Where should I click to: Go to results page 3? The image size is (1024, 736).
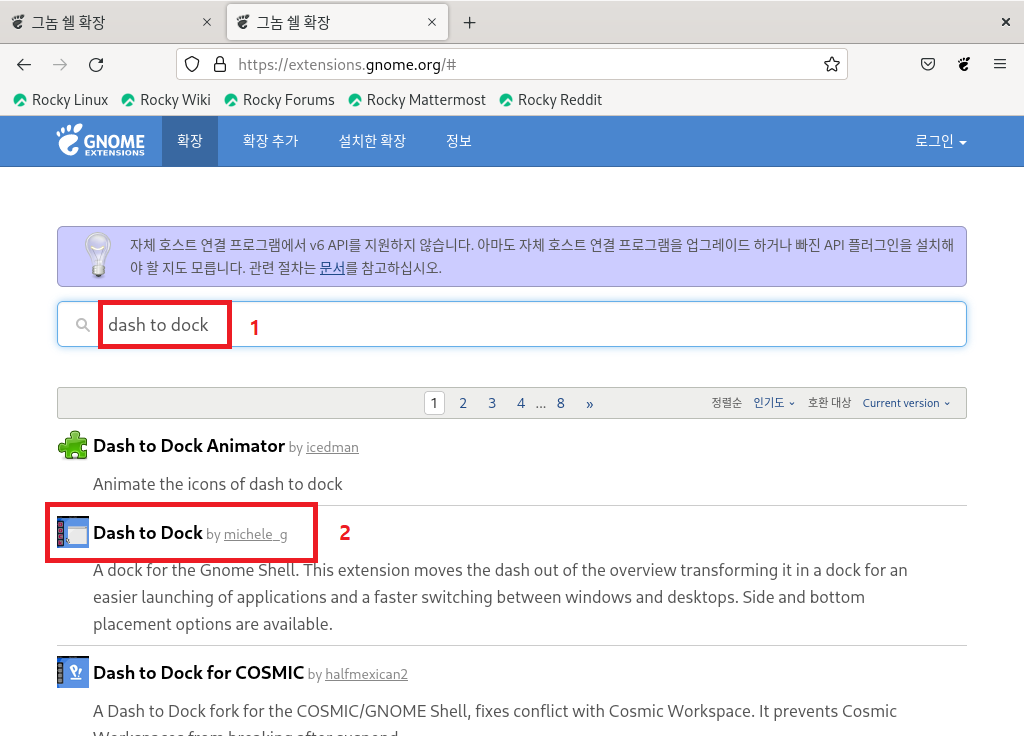(x=492, y=403)
